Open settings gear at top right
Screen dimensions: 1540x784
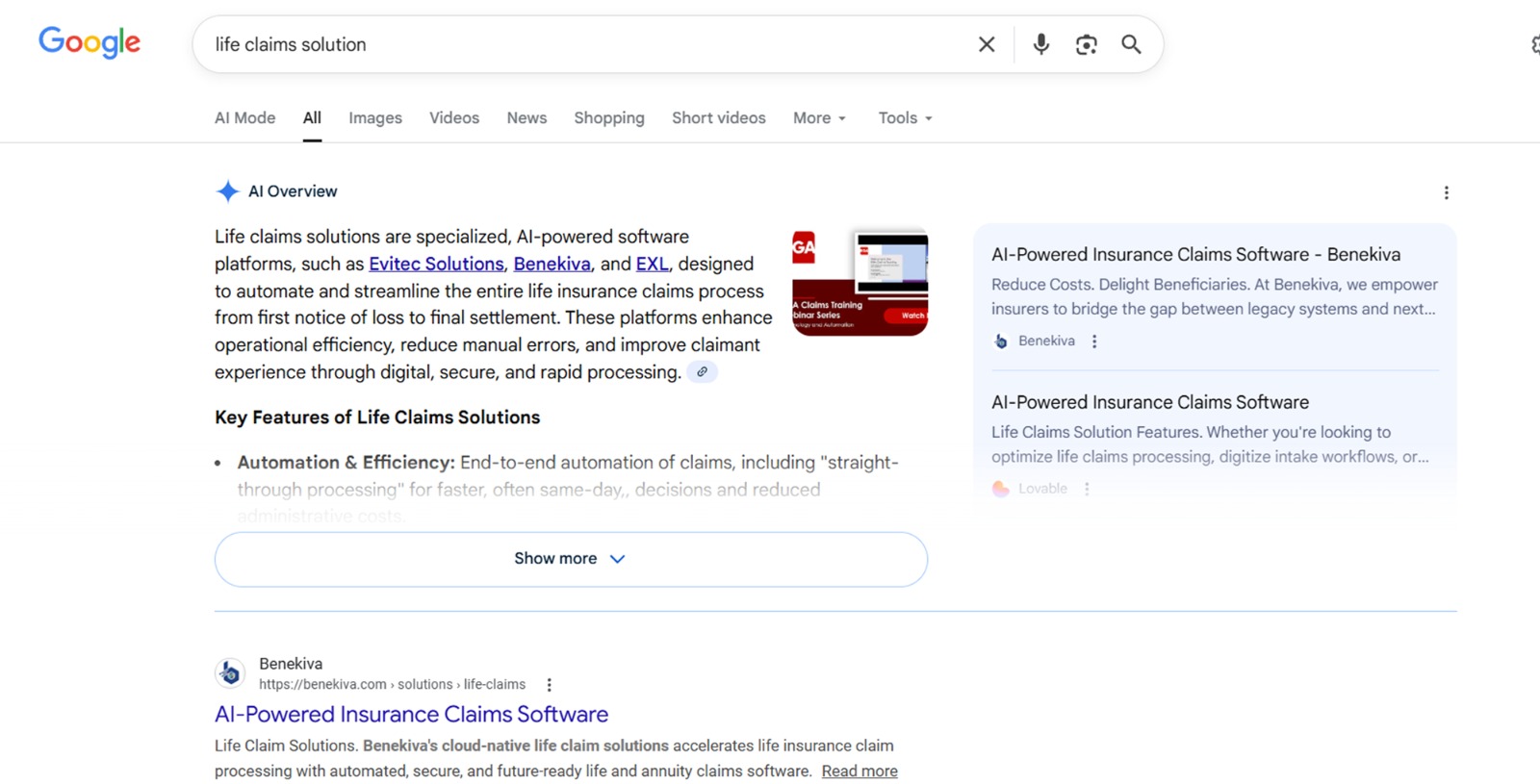(1536, 44)
